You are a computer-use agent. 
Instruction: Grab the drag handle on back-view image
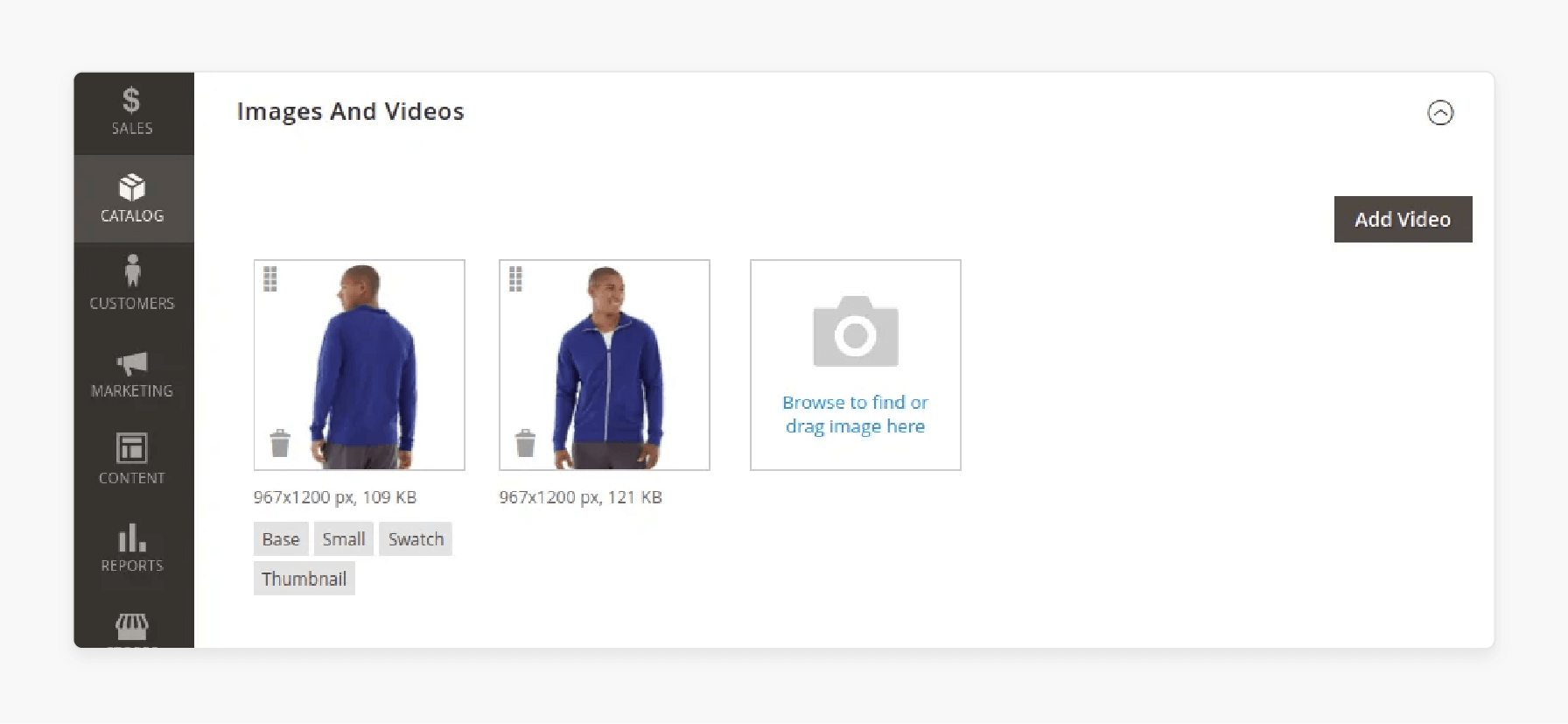[270, 279]
